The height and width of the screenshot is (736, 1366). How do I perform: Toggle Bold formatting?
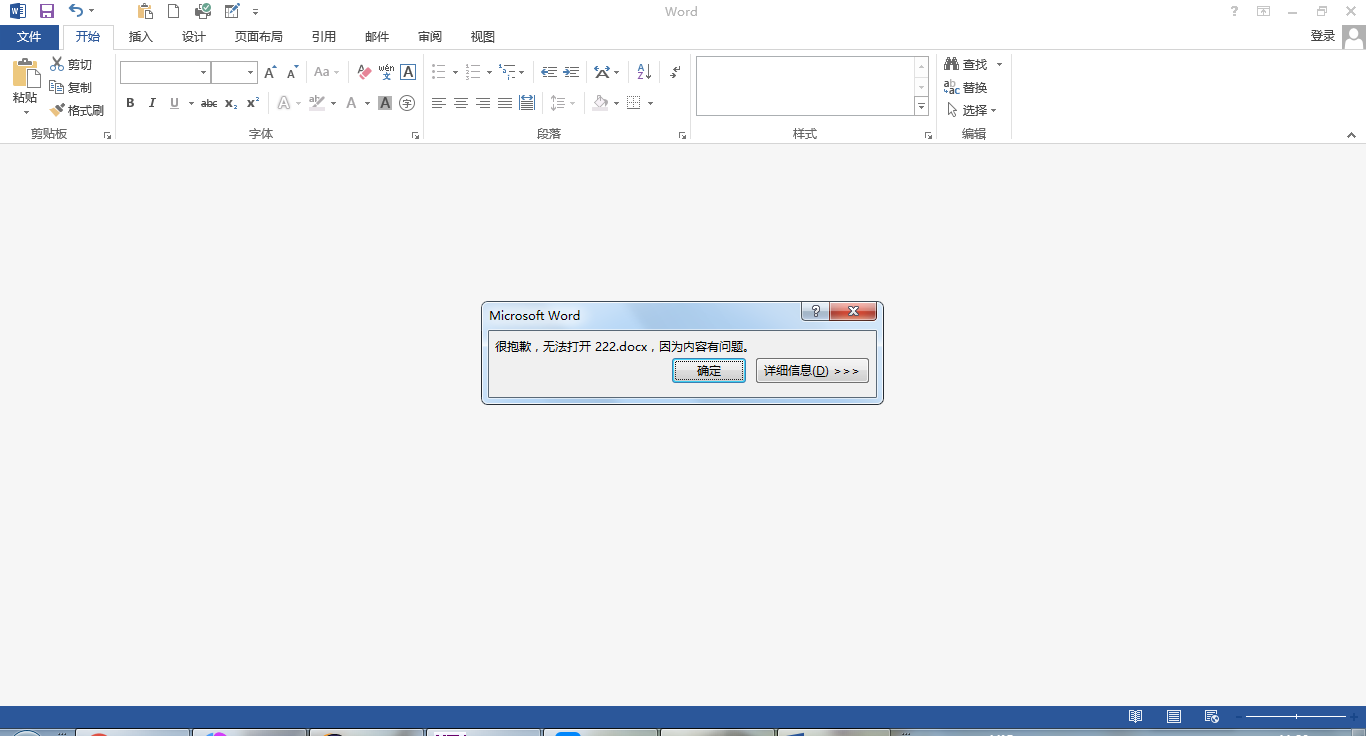pos(130,103)
